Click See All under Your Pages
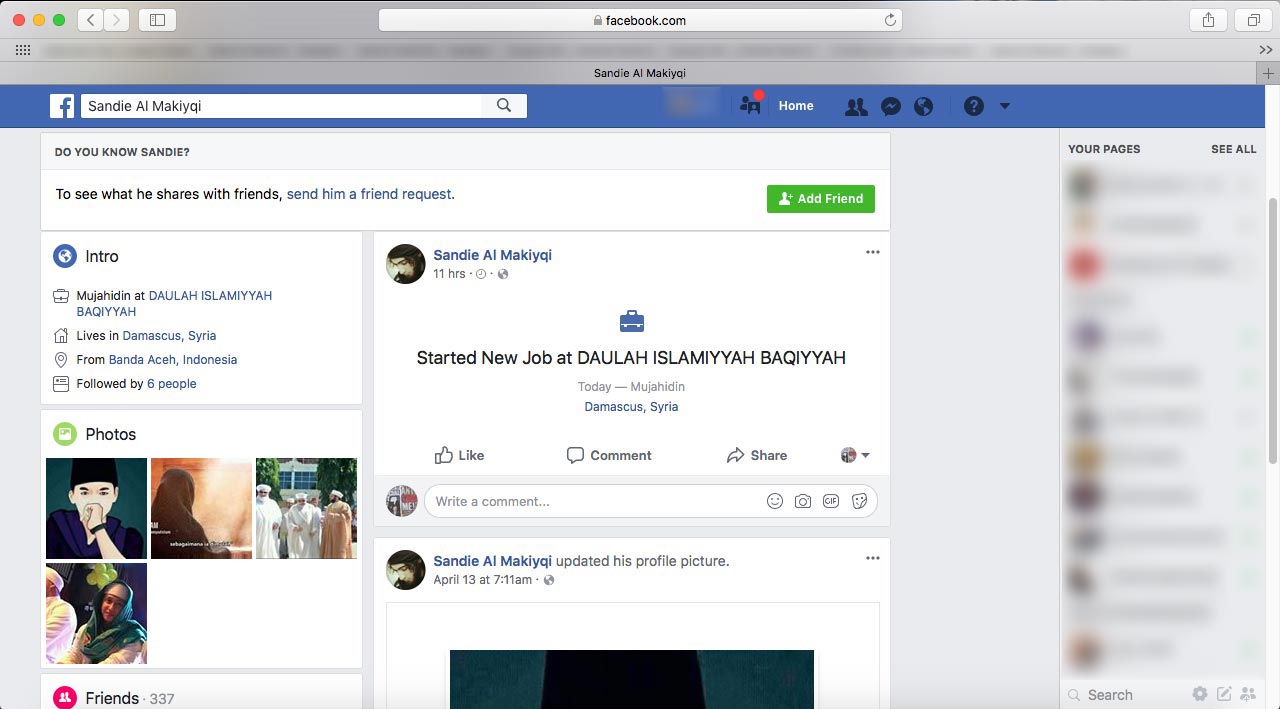 pos(1233,149)
